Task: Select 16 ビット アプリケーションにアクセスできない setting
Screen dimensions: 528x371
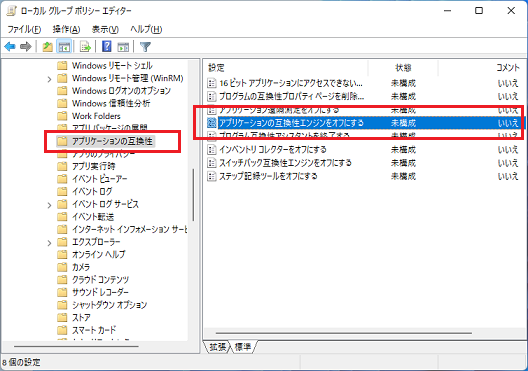Action: pos(291,83)
